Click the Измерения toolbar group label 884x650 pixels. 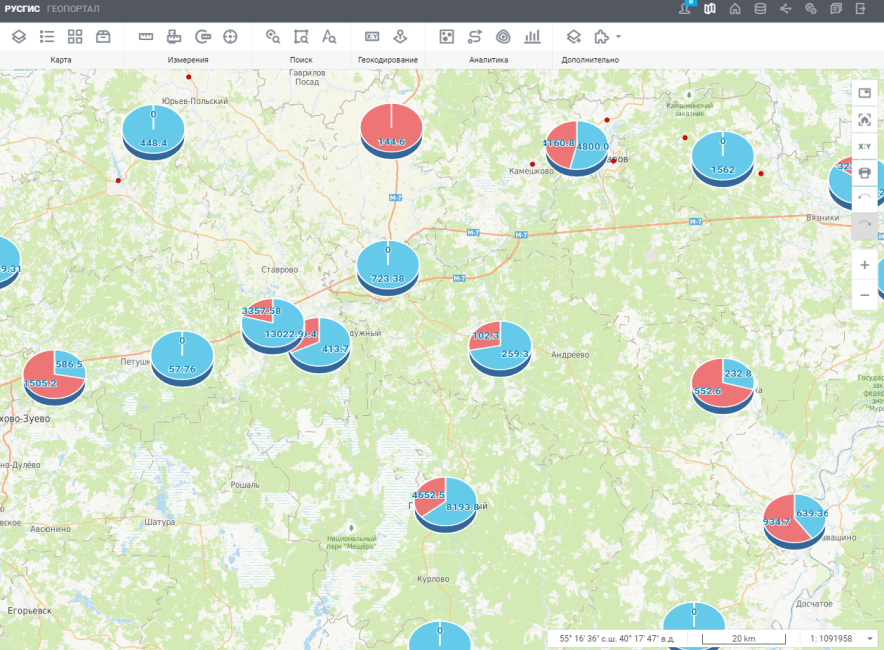(188, 59)
